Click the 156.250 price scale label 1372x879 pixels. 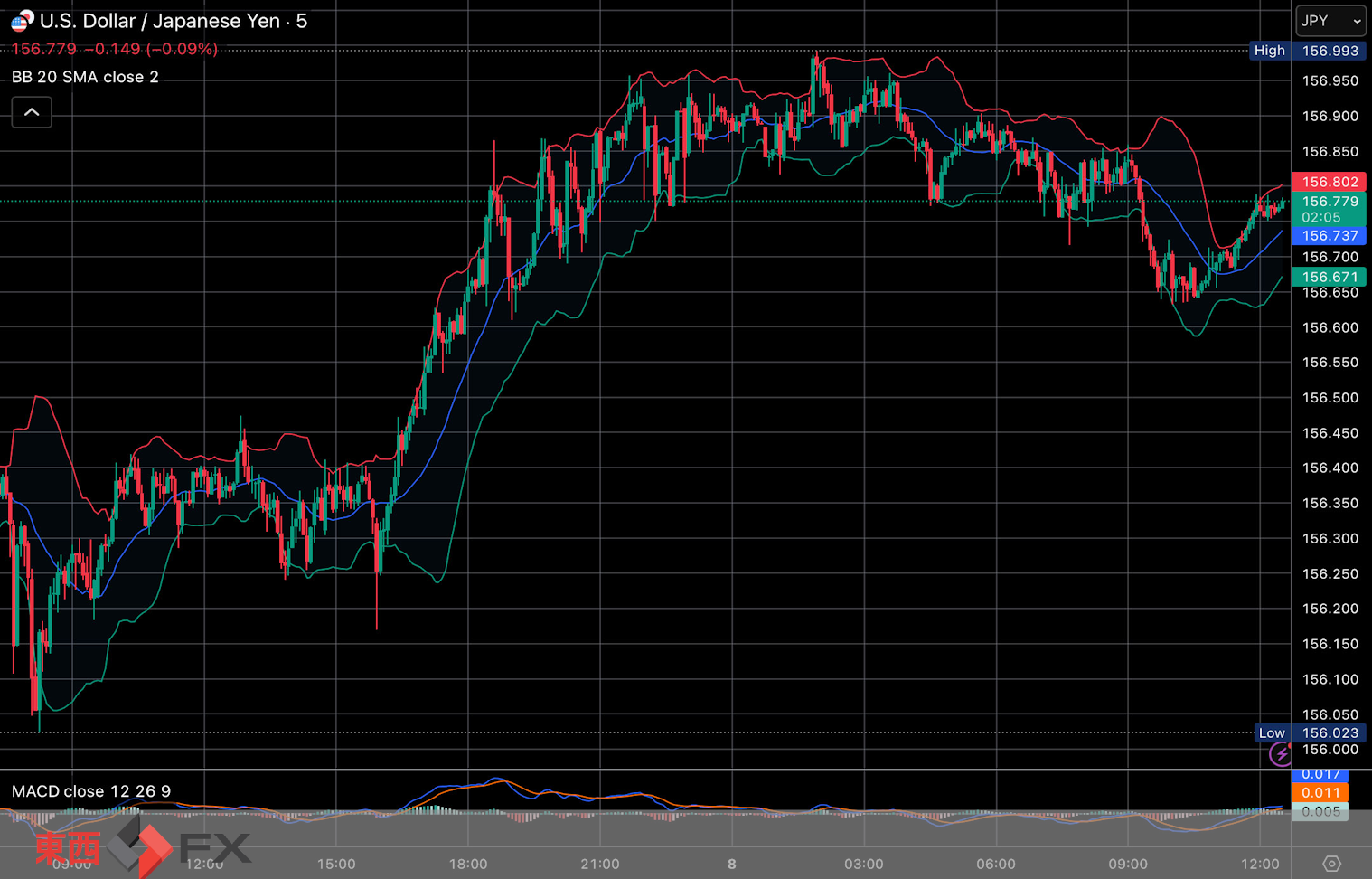click(1330, 573)
